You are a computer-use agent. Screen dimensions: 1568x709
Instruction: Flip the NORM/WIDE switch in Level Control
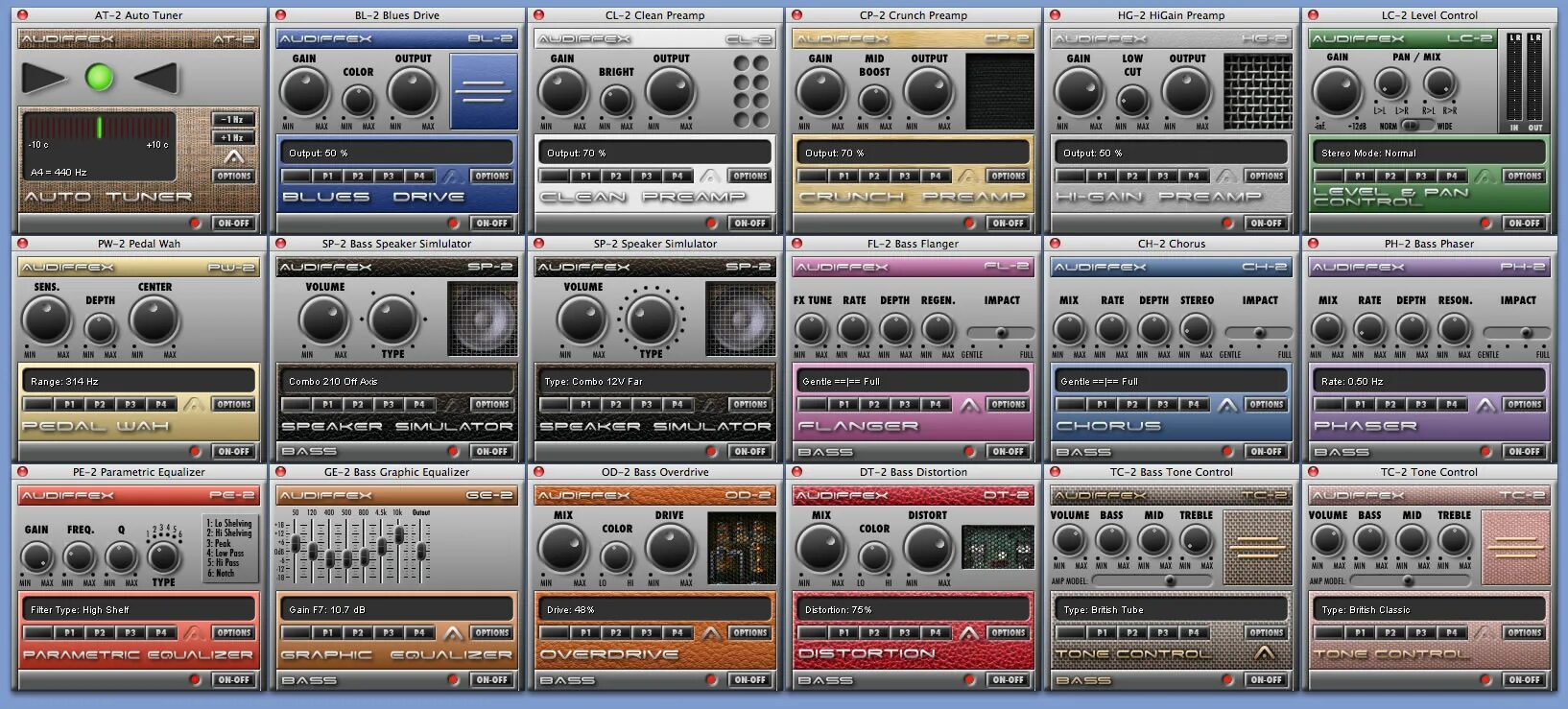[x=1418, y=126]
